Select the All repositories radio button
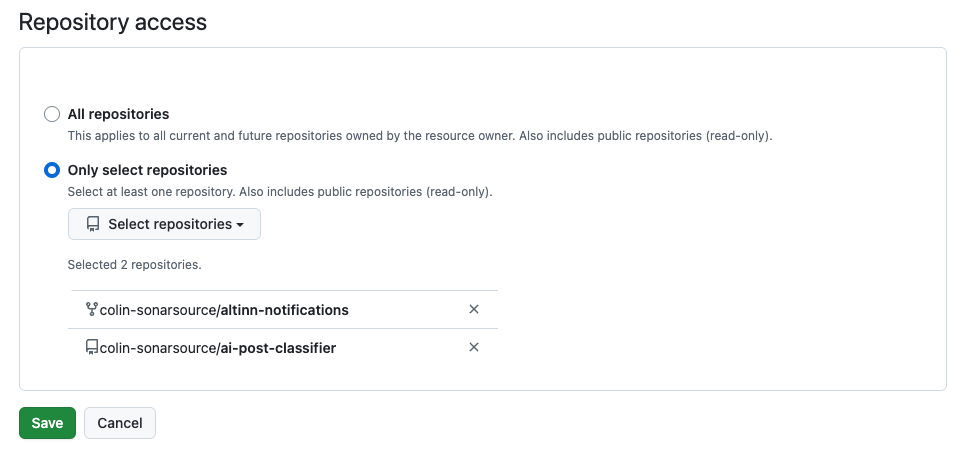Screen dimensions: 961x450 pyautogui.click(x=52, y=114)
